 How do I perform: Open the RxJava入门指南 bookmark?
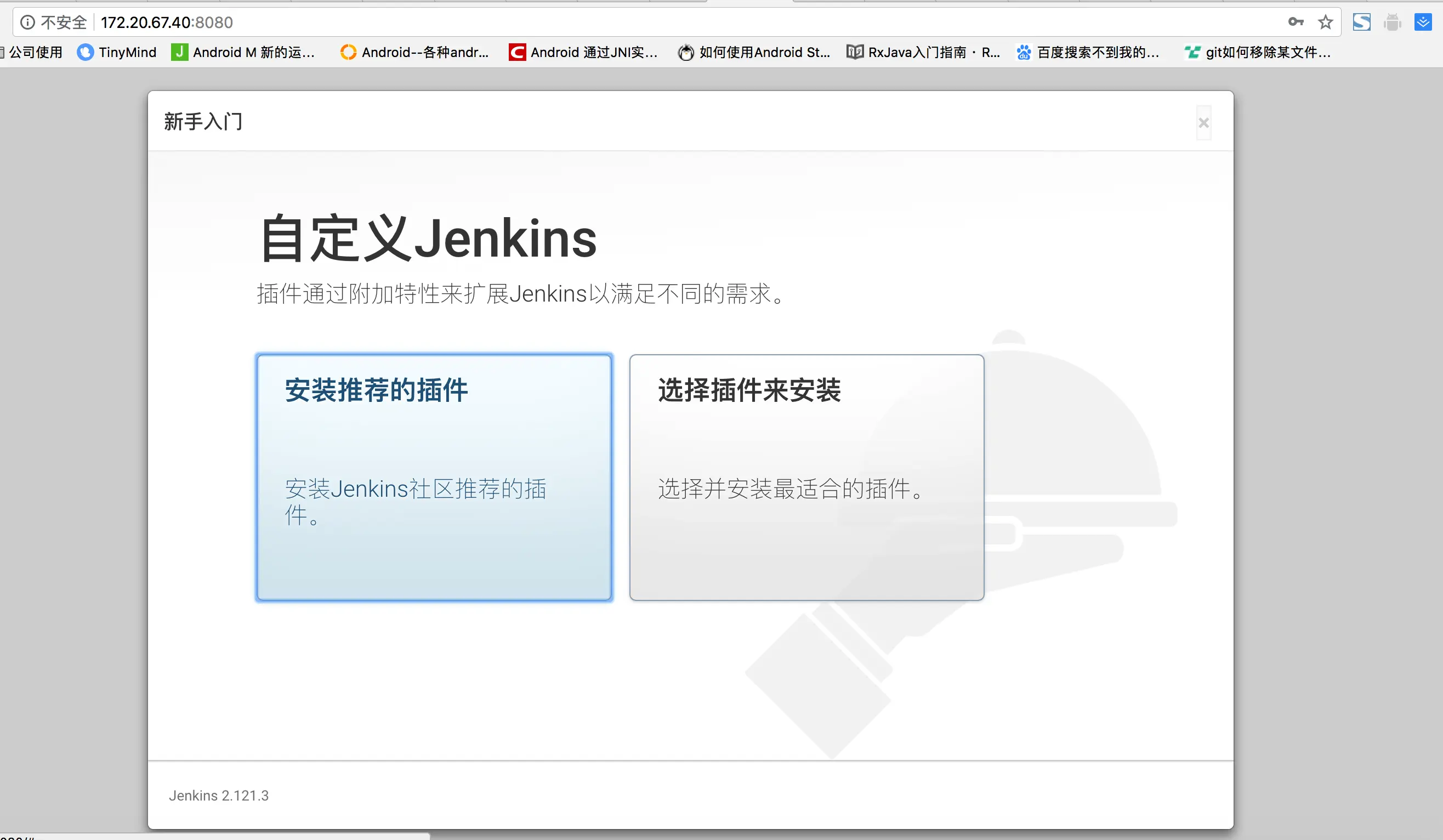coord(923,52)
